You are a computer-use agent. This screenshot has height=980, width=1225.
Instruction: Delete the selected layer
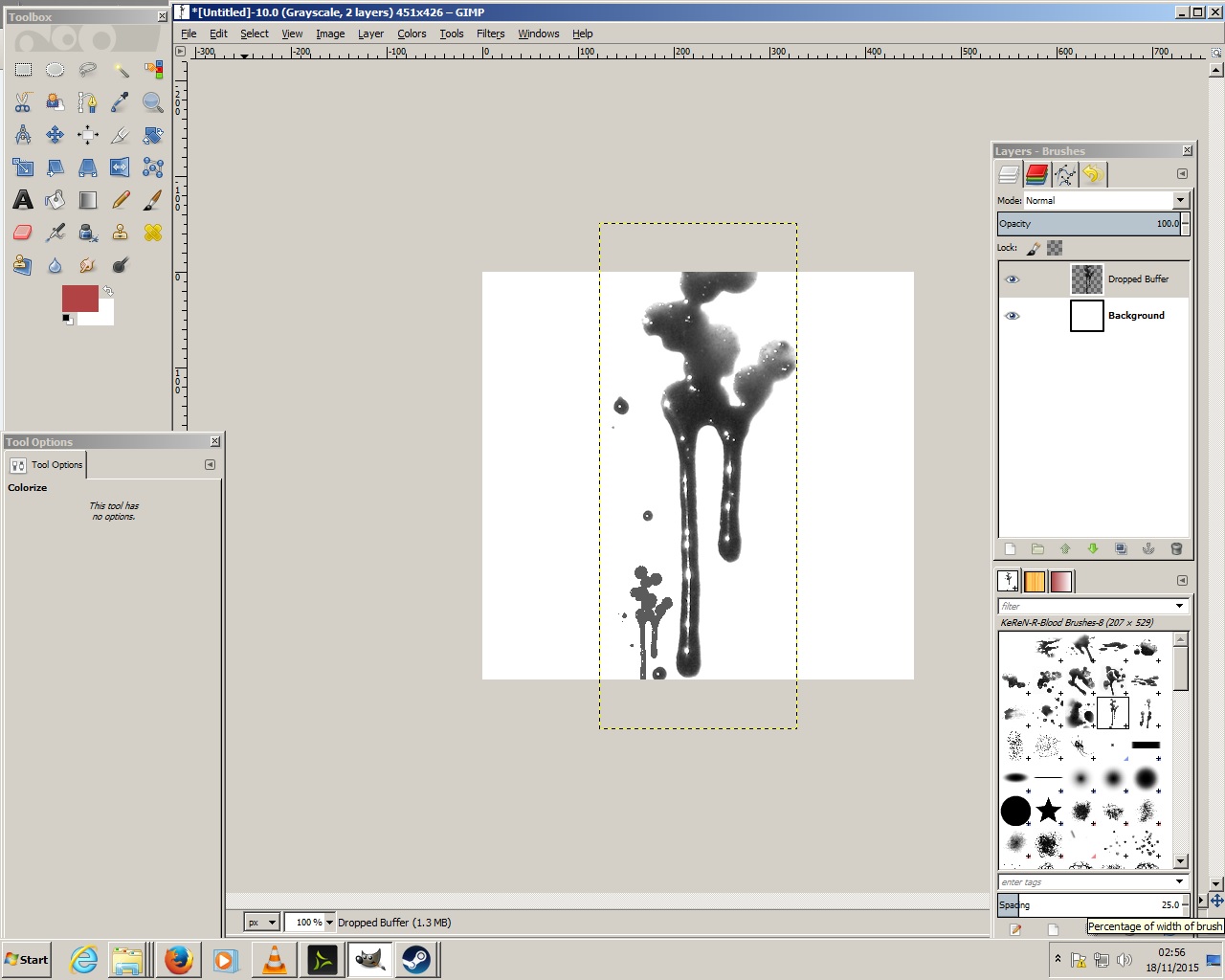tap(1176, 549)
